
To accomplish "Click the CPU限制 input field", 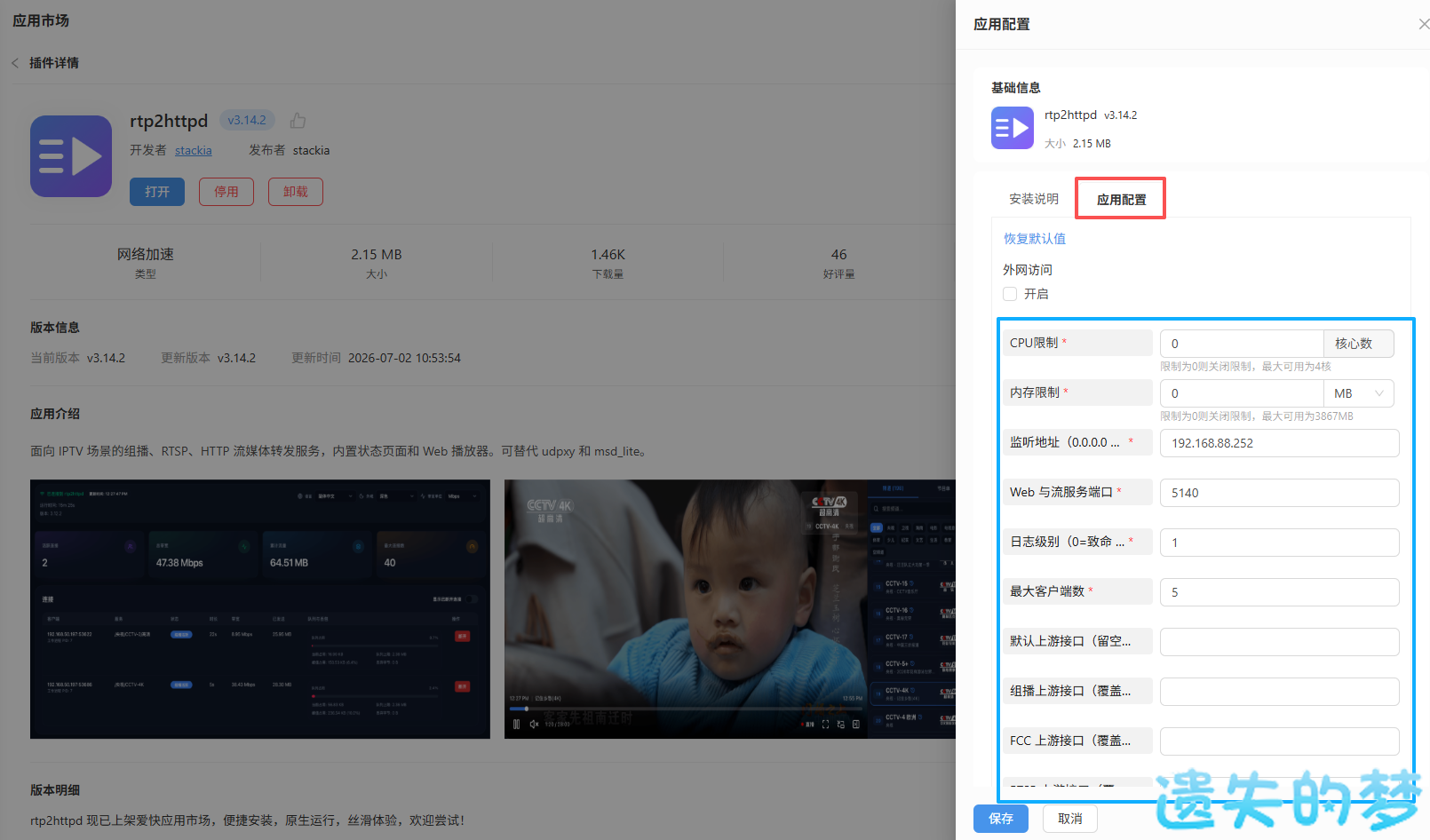I will pyautogui.click(x=1242, y=344).
